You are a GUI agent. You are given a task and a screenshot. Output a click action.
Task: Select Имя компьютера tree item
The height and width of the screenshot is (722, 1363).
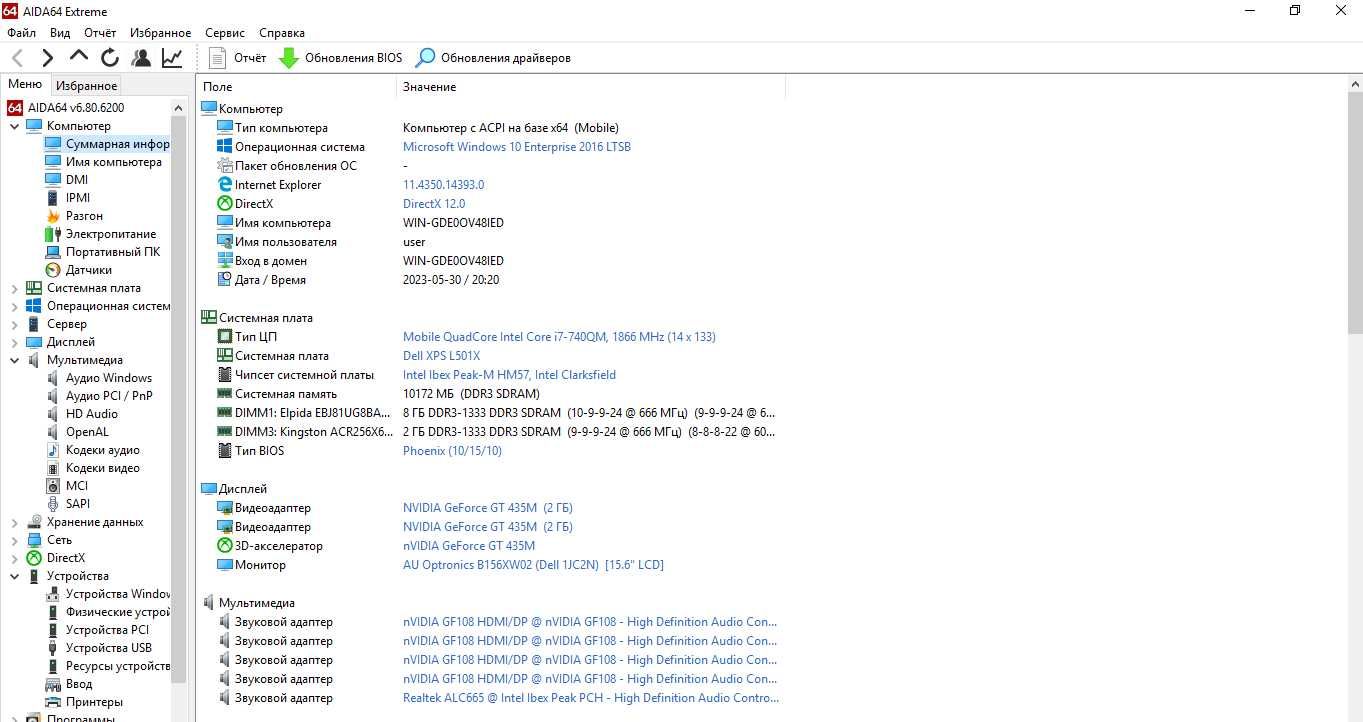pos(103,161)
